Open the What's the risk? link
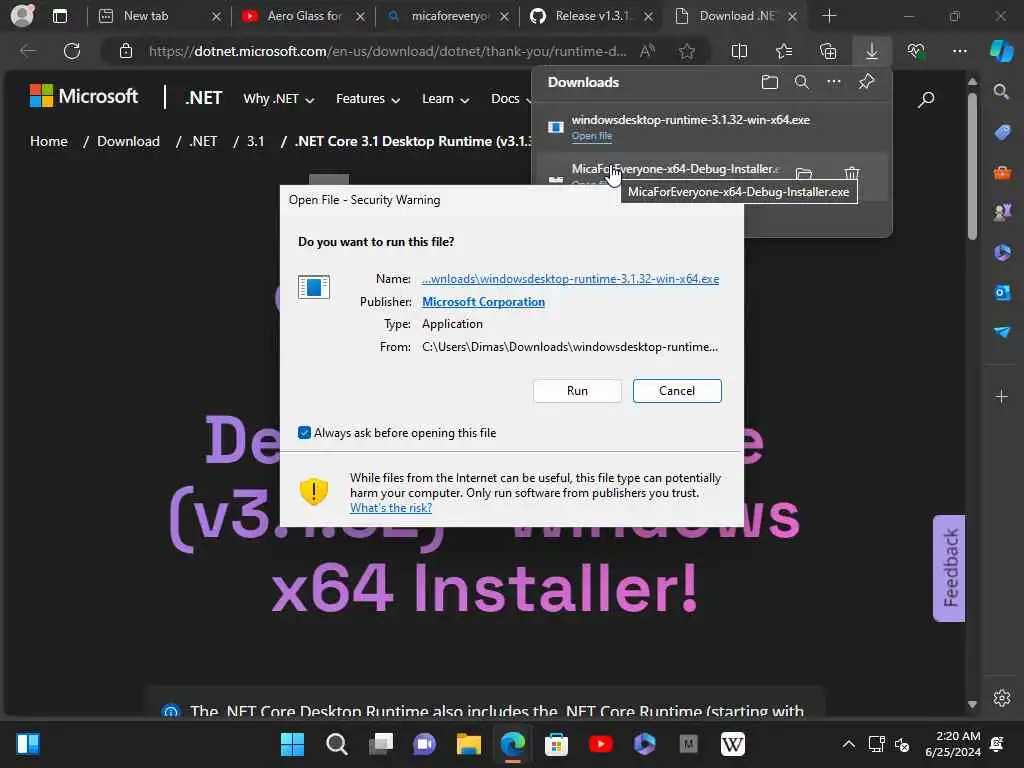Viewport: 1024px width, 768px height. tap(391, 507)
